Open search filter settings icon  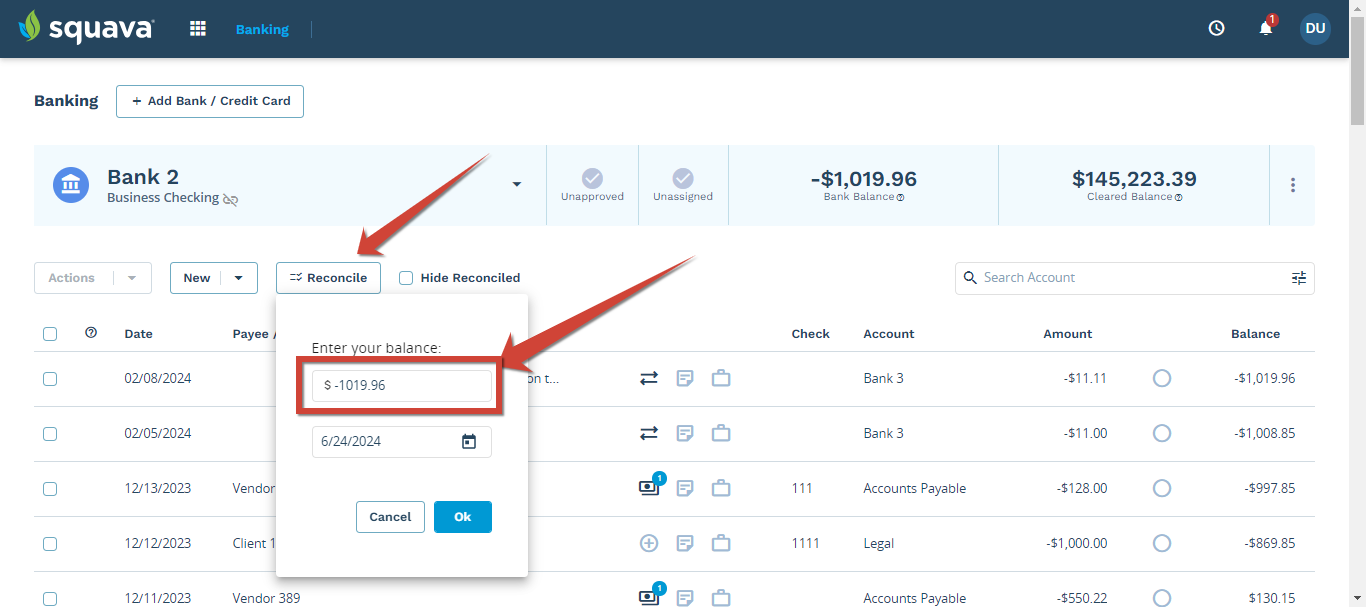(1298, 278)
